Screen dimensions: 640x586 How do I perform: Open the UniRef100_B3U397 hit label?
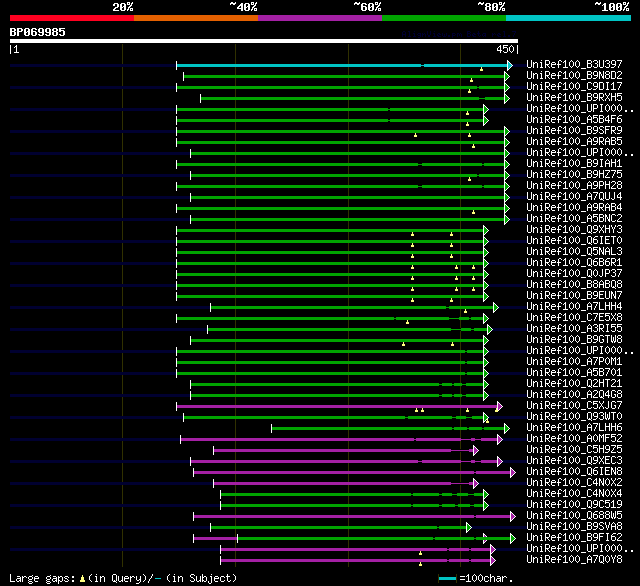[x=574, y=64]
